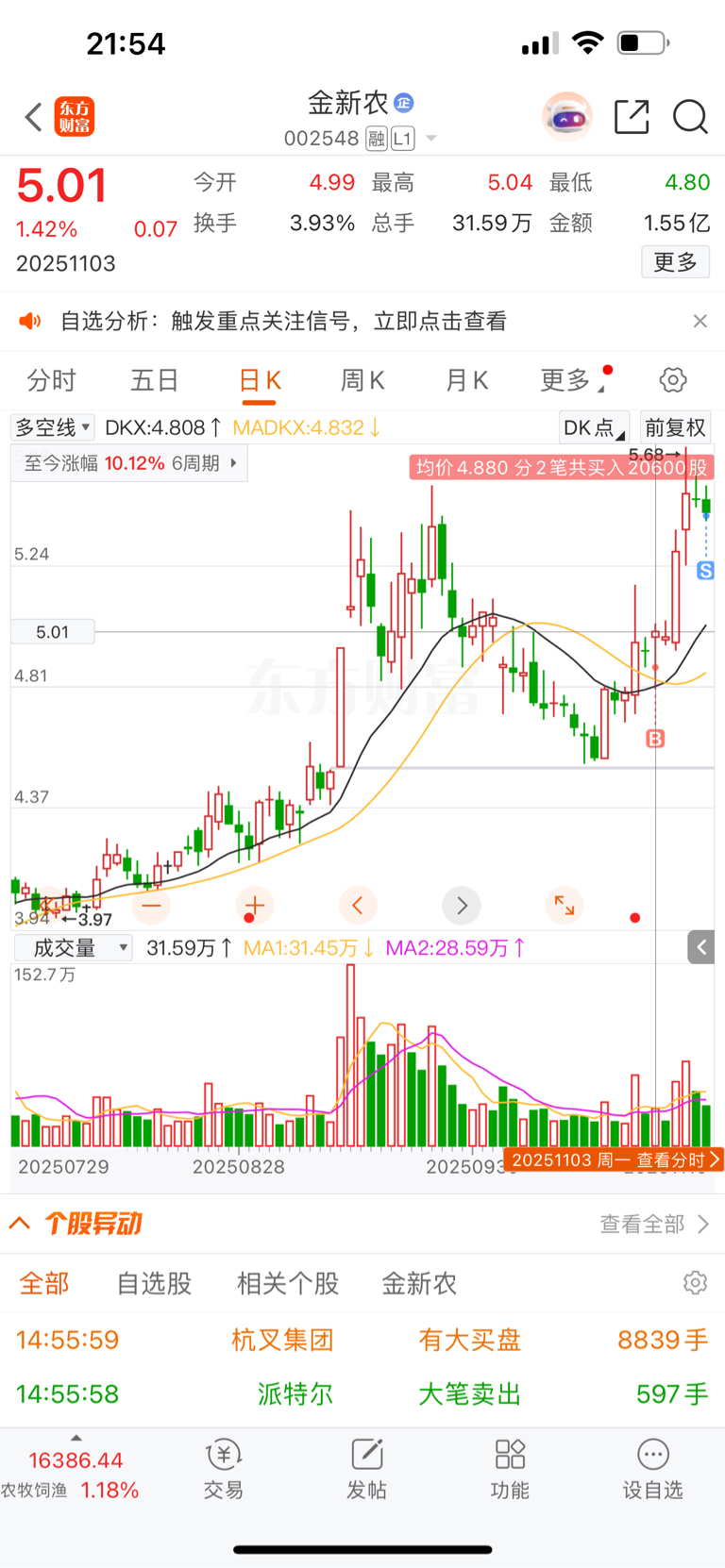Tap the enterprise verified badge beside 金新农
Screen dimensions: 725x1568
tap(404, 102)
